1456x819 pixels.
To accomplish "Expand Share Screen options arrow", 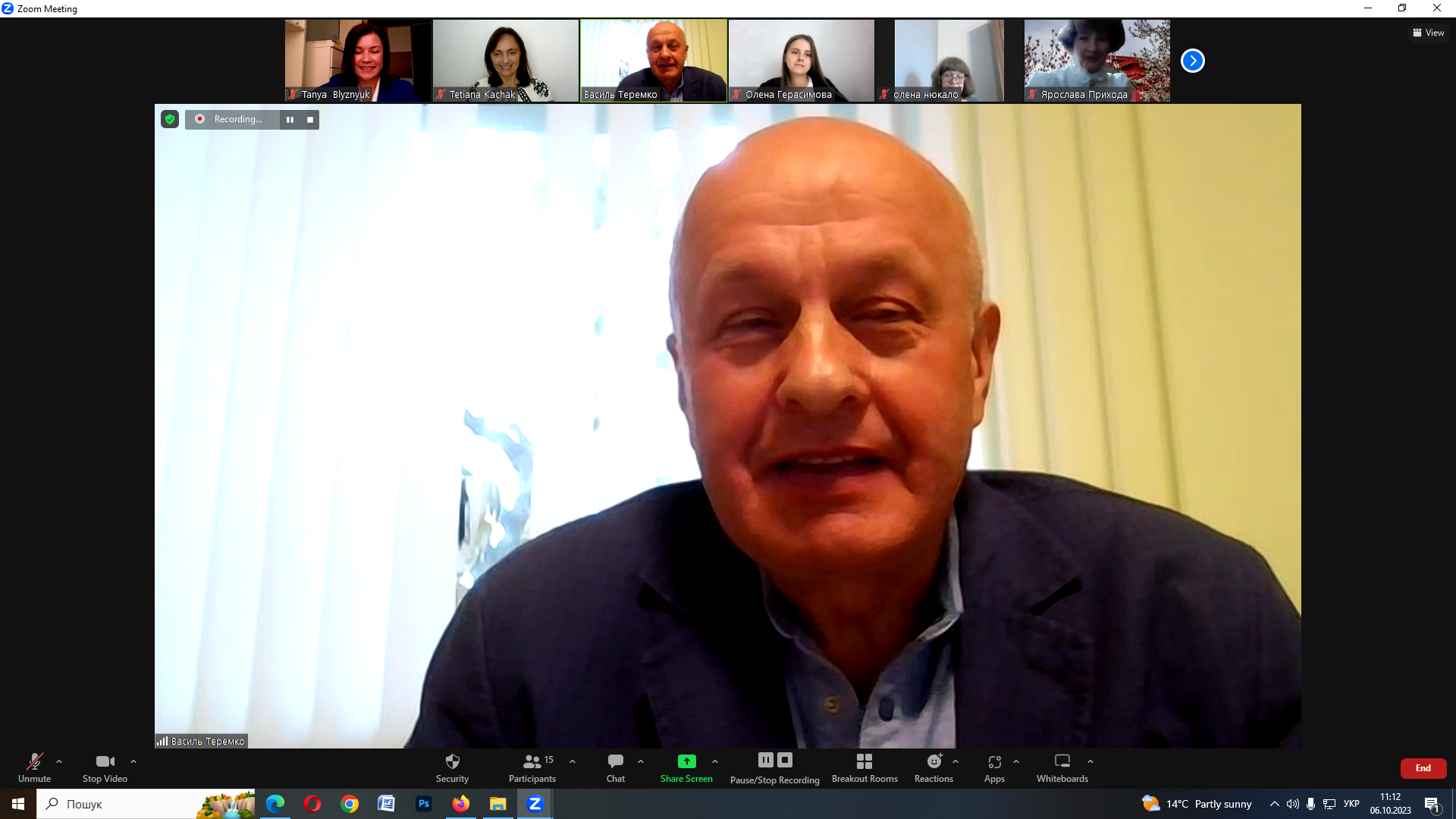I will tap(715, 761).
